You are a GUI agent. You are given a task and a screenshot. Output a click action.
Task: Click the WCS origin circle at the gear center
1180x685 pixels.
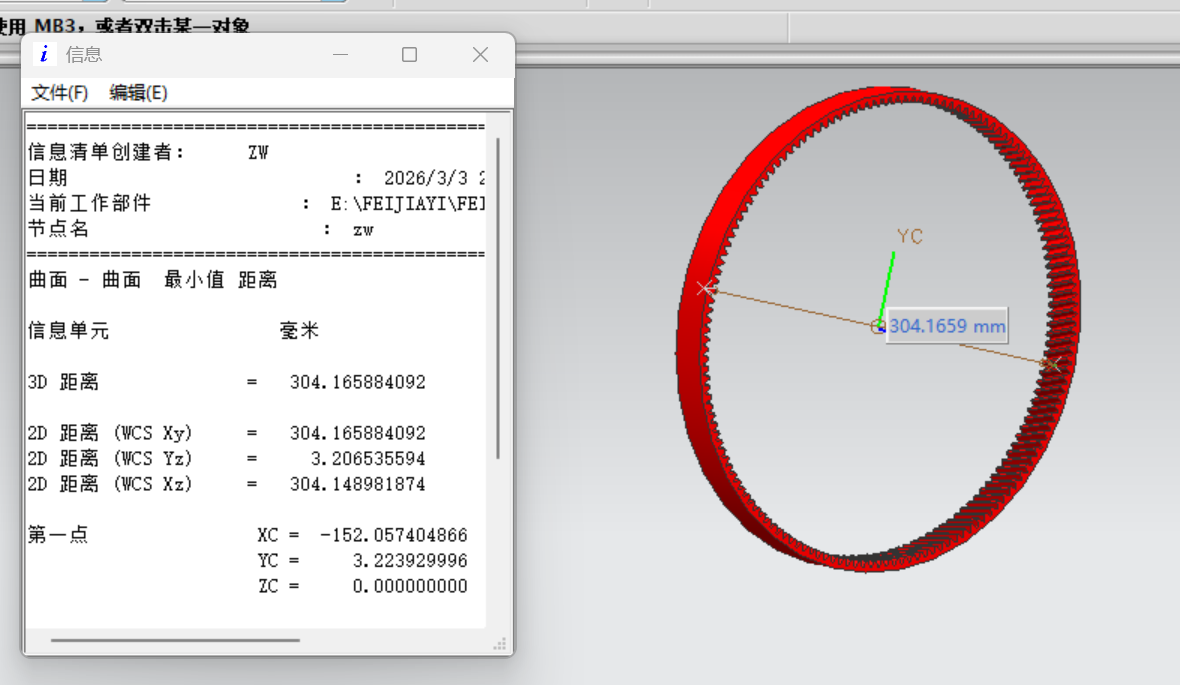877,327
